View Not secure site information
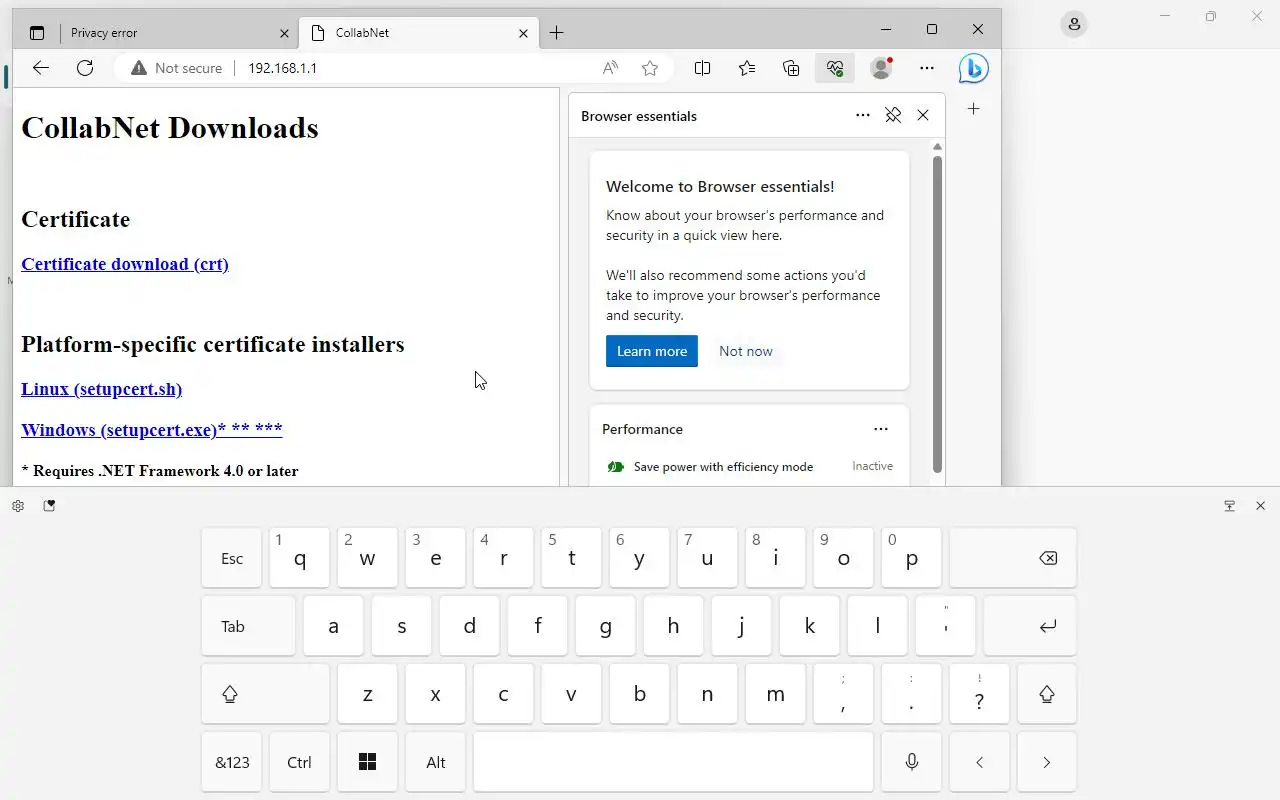The height and width of the screenshot is (800, 1280). 176,68
